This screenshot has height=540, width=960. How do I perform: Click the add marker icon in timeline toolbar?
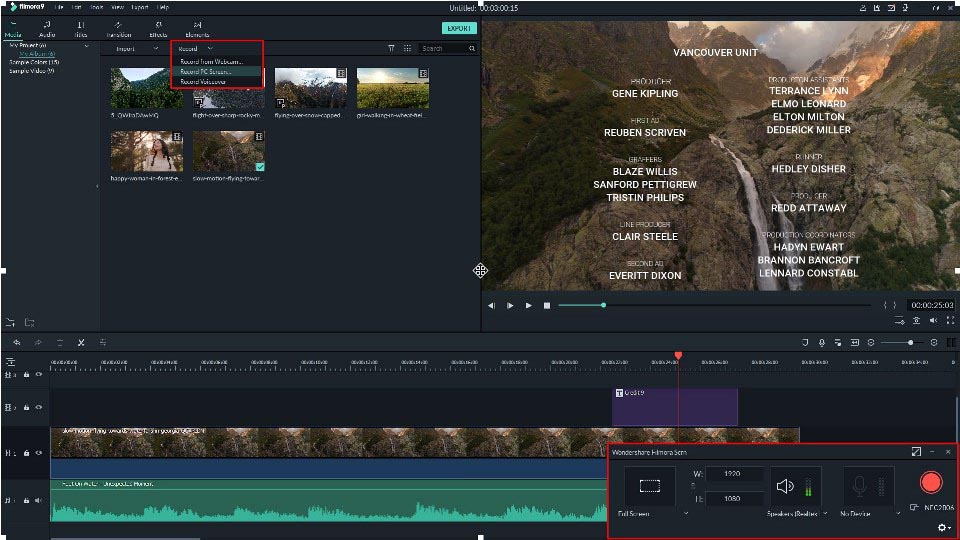805,343
